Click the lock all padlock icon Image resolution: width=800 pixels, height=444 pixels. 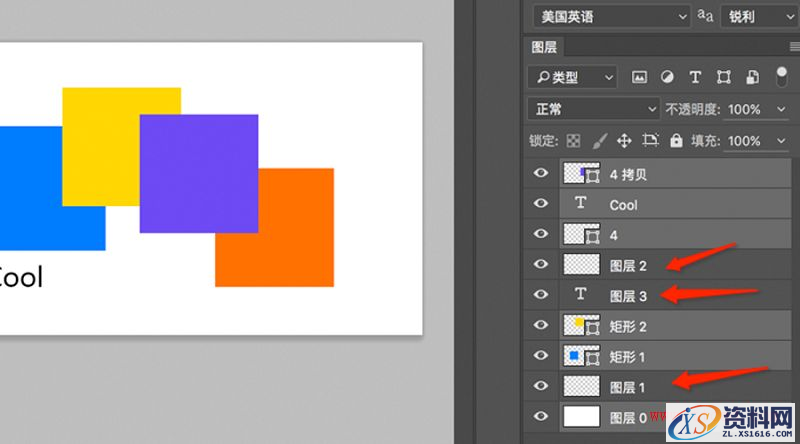pyautogui.click(x=676, y=141)
